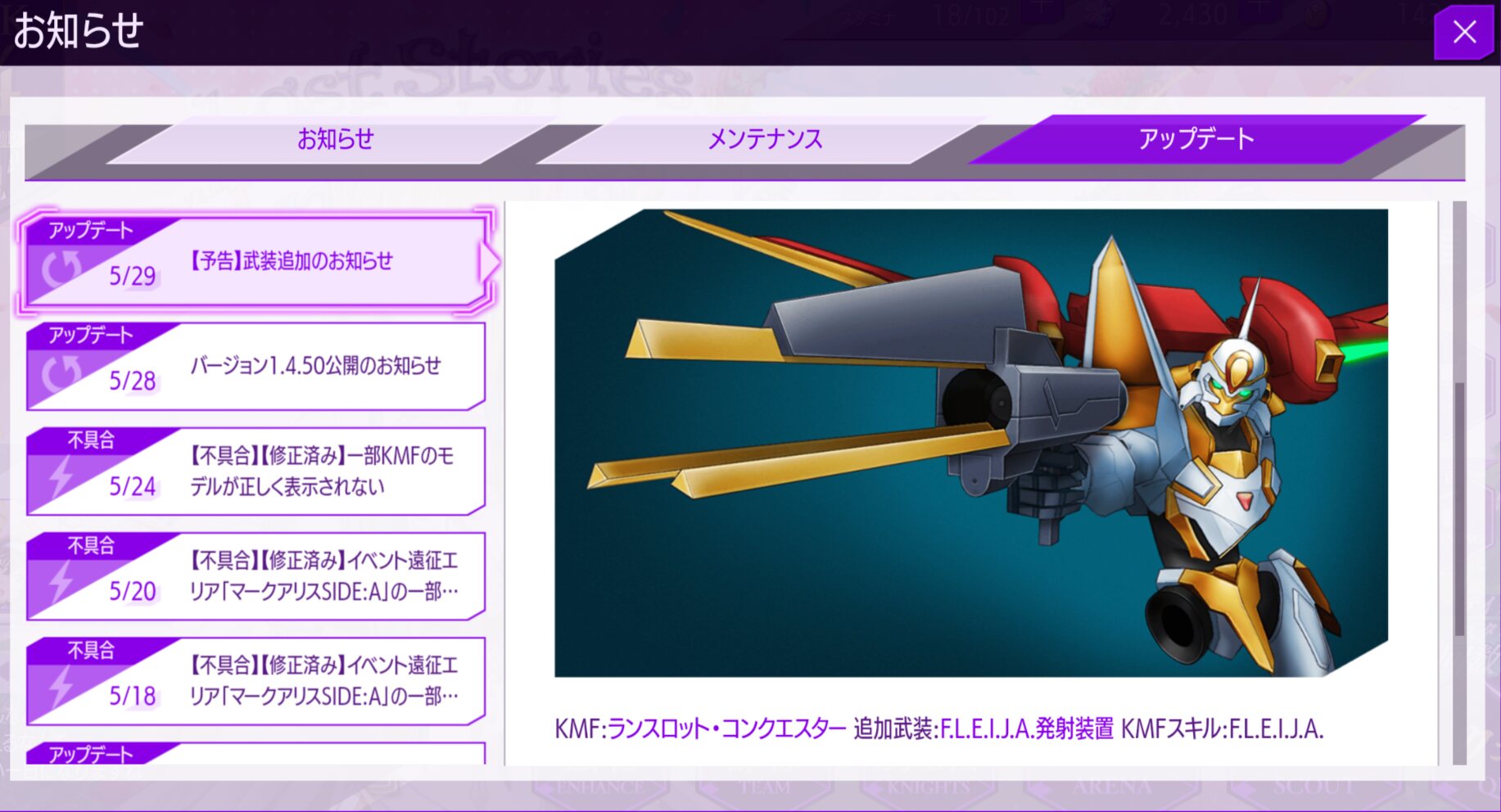Viewport: 1501px width, 812px height.
Task: Open the KMFモデル display bug notice title
Action: point(321,471)
